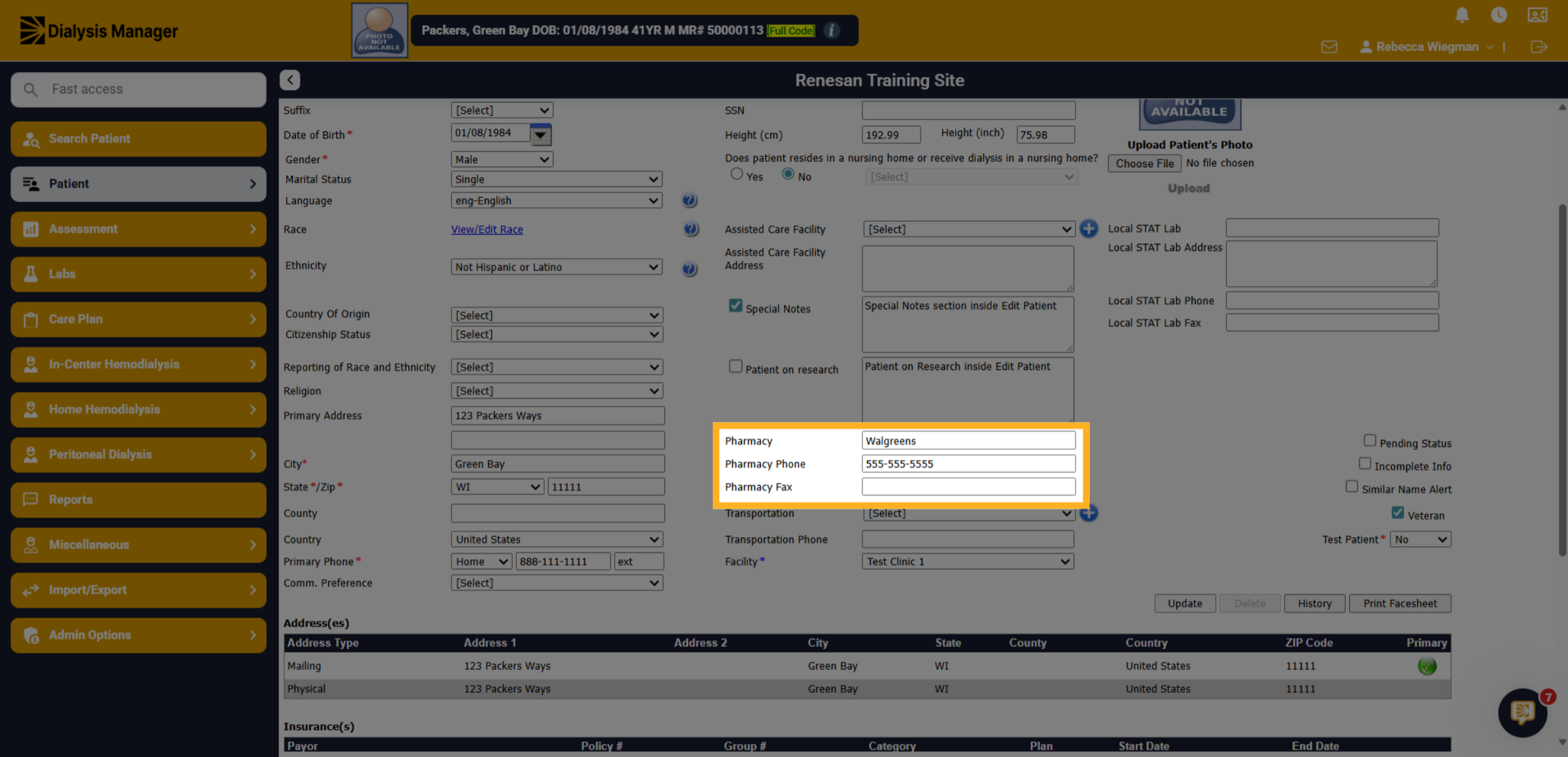Viewport: 1568px width, 757px height.
Task: Open the notifications bell icon
Action: [x=1462, y=15]
